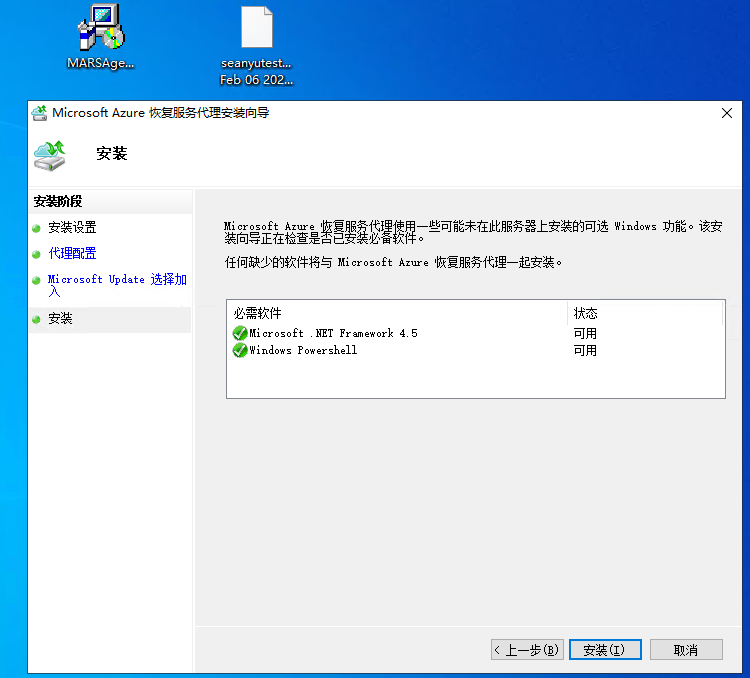The width and height of the screenshot is (750, 678).
Task: Click the 安装 page heading text
Action: pos(112,154)
